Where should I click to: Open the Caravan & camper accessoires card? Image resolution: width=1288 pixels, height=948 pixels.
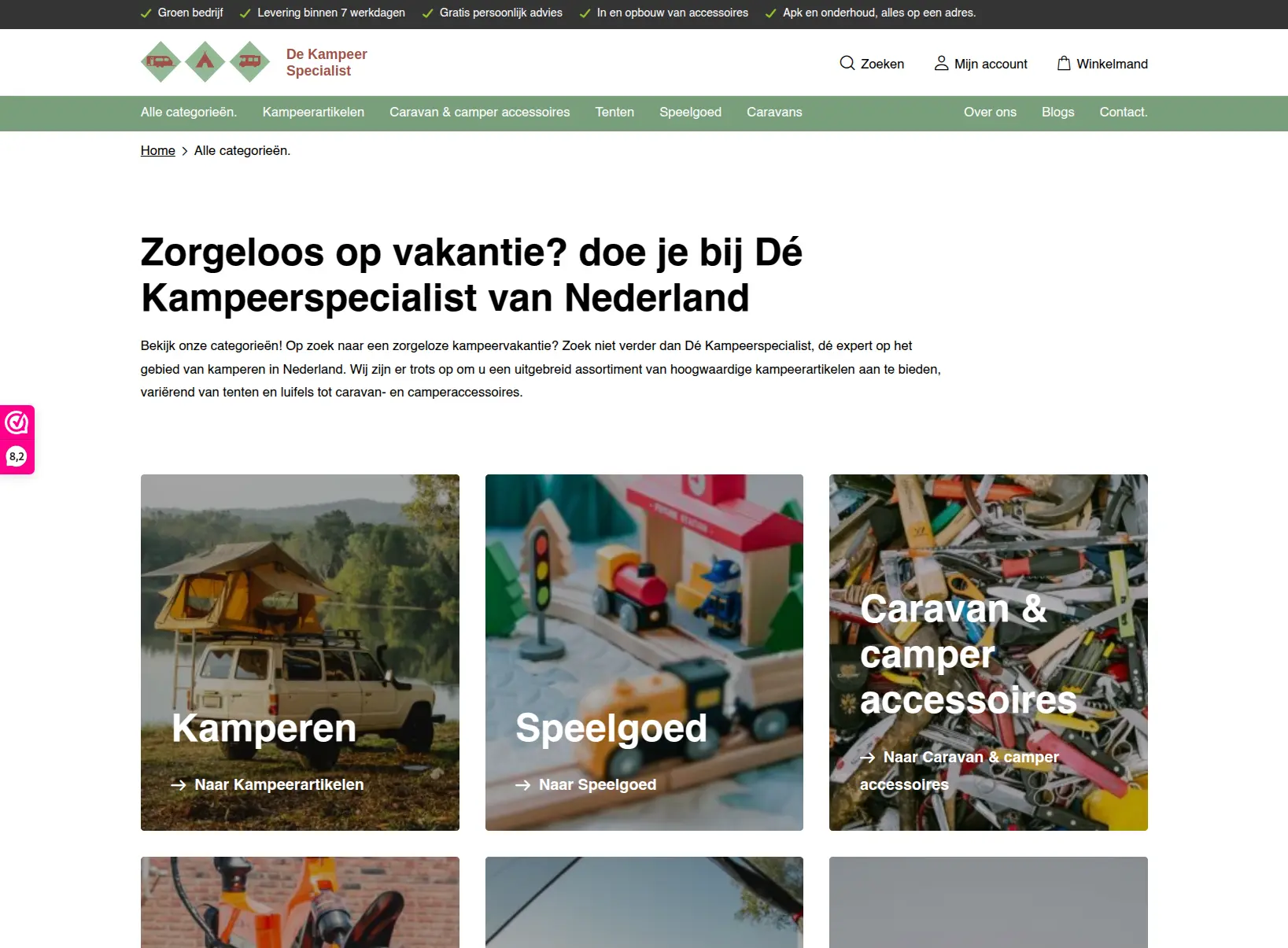pos(988,652)
